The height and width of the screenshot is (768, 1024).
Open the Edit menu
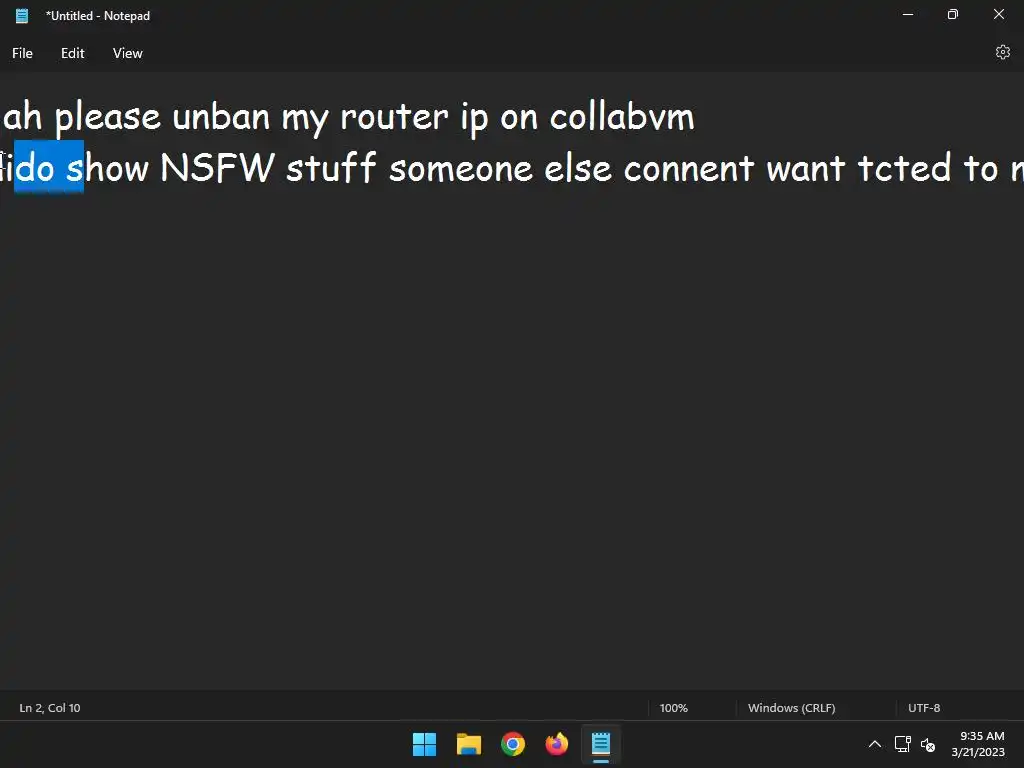pyautogui.click(x=72, y=54)
